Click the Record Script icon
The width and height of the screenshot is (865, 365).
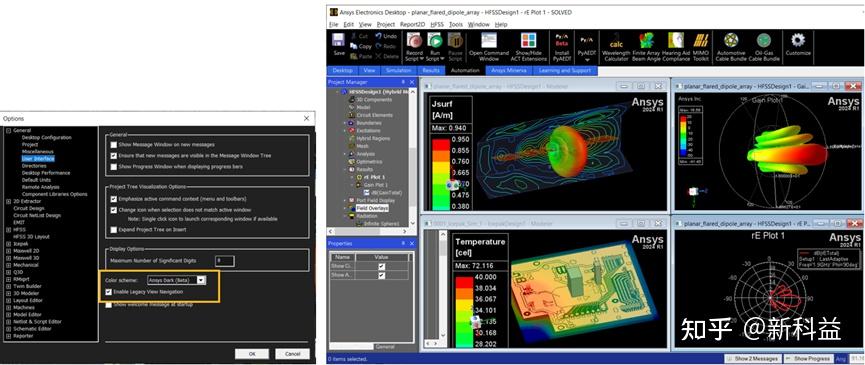click(414, 40)
